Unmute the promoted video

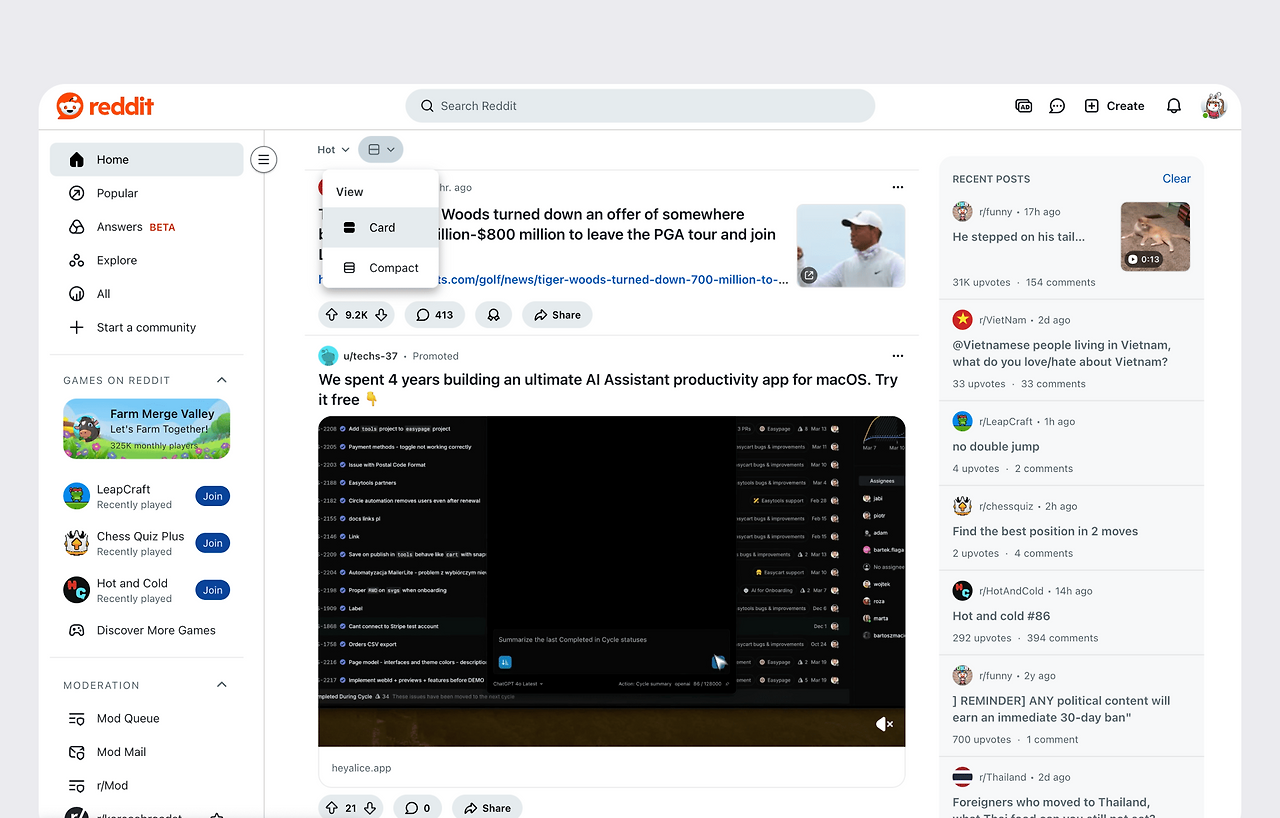click(x=884, y=724)
